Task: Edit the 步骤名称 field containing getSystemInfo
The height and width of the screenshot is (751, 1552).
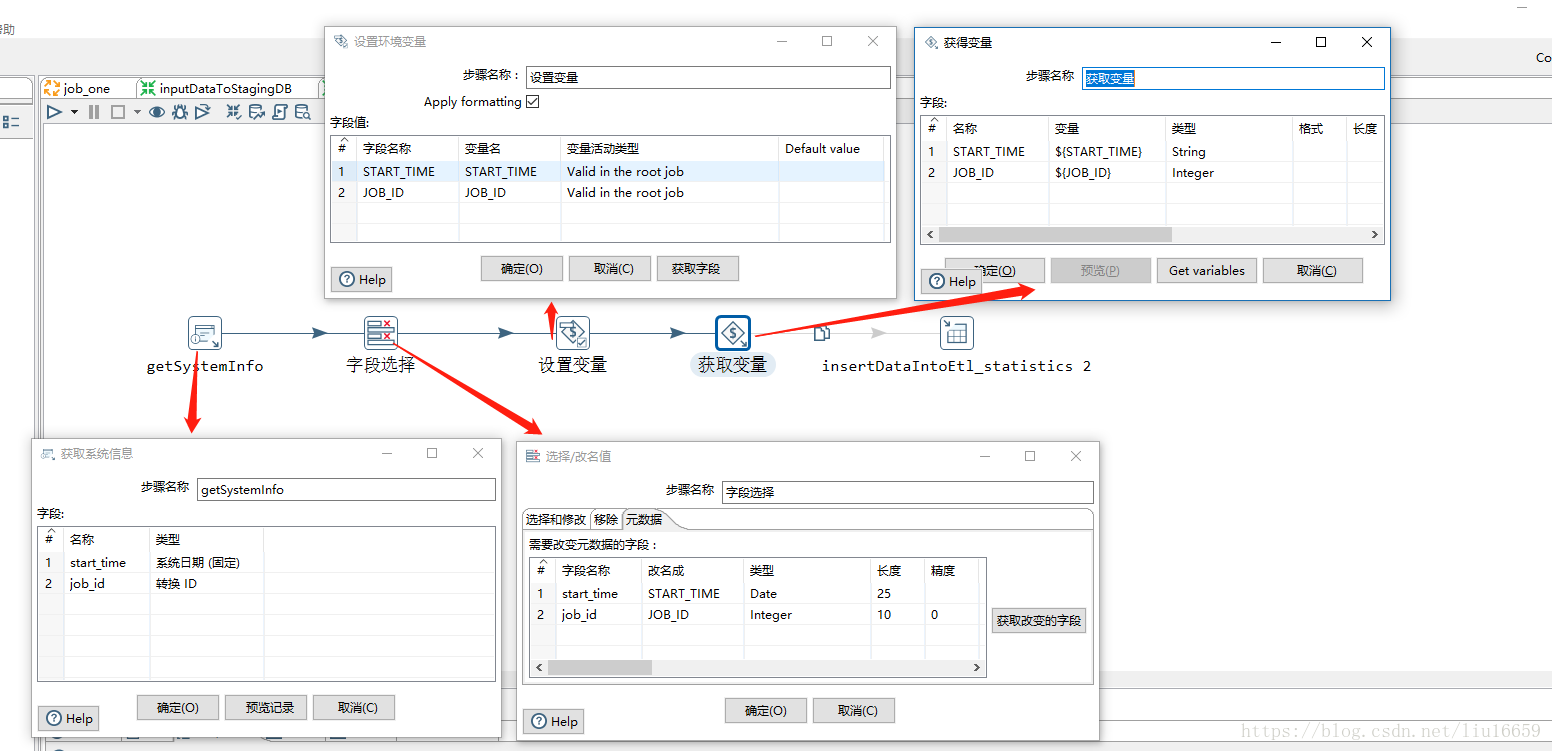Action: coord(346,489)
